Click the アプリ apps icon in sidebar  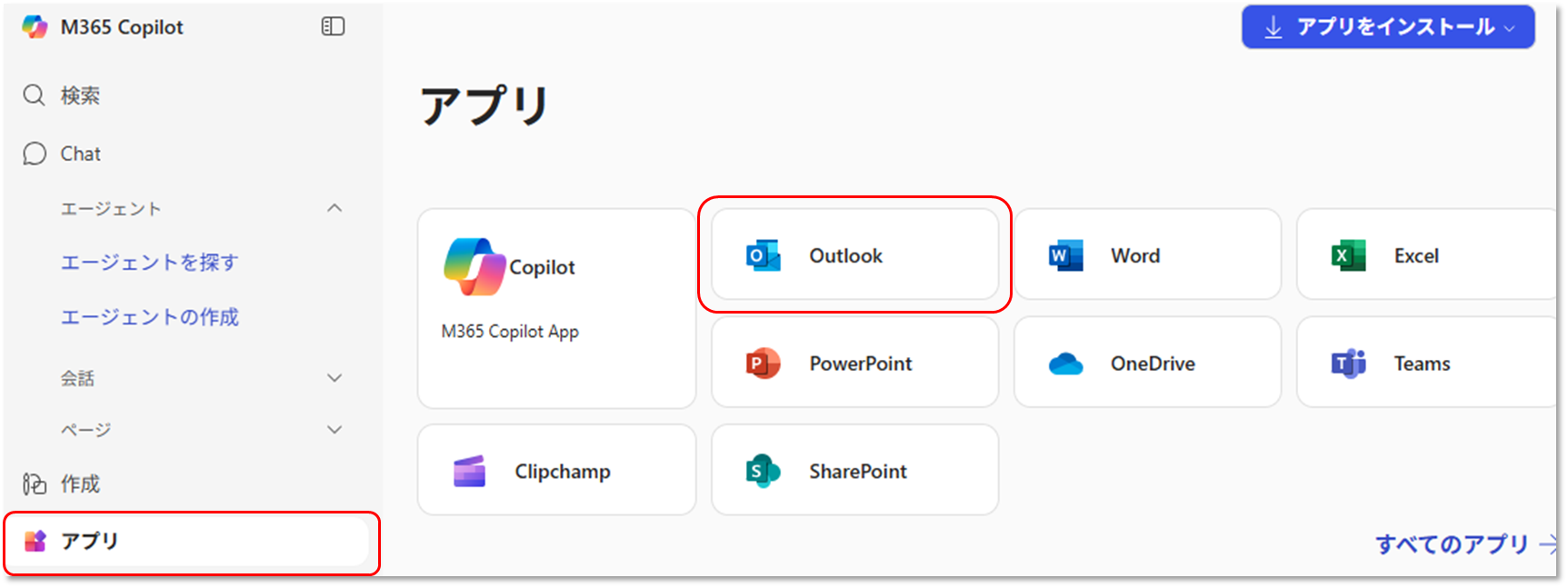[35, 541]
